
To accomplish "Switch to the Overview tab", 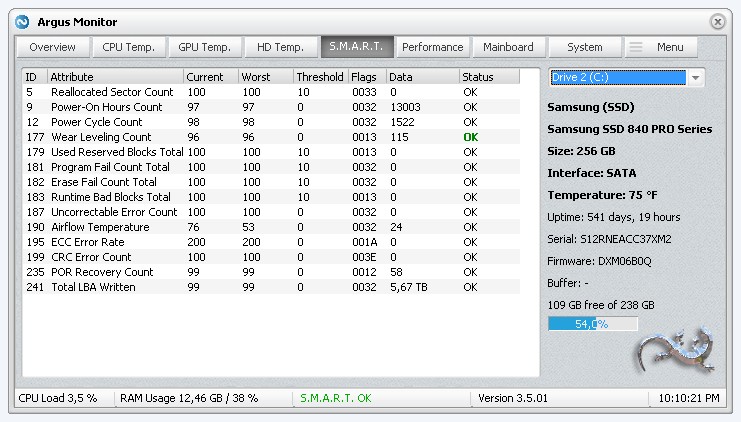I will pyautogui.click(x=52, y=47).
